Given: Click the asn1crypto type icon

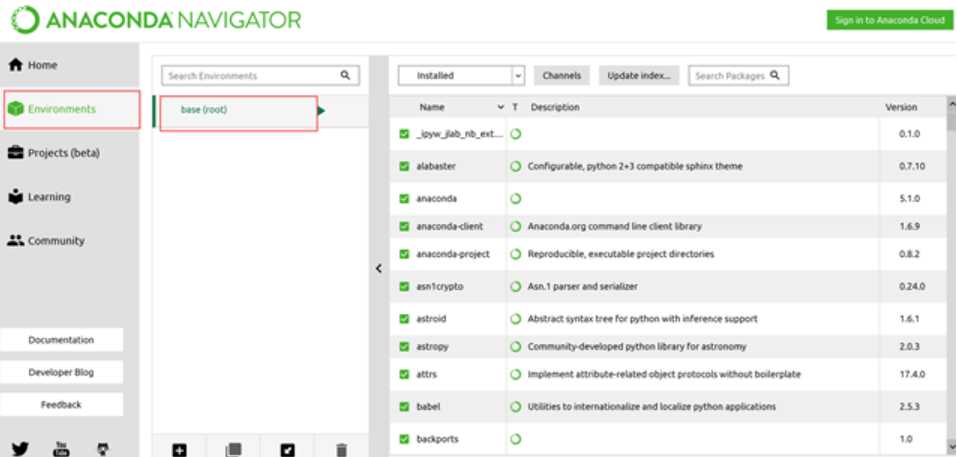Looking at the screenshot, I should (516, 286).
